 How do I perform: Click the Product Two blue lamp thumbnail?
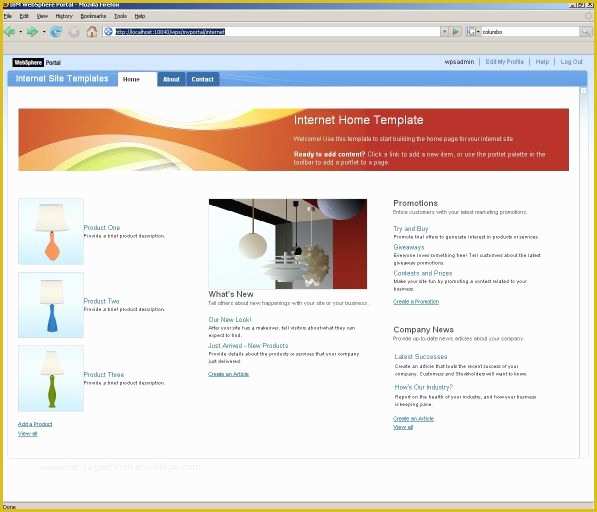[x=51, y=305]
